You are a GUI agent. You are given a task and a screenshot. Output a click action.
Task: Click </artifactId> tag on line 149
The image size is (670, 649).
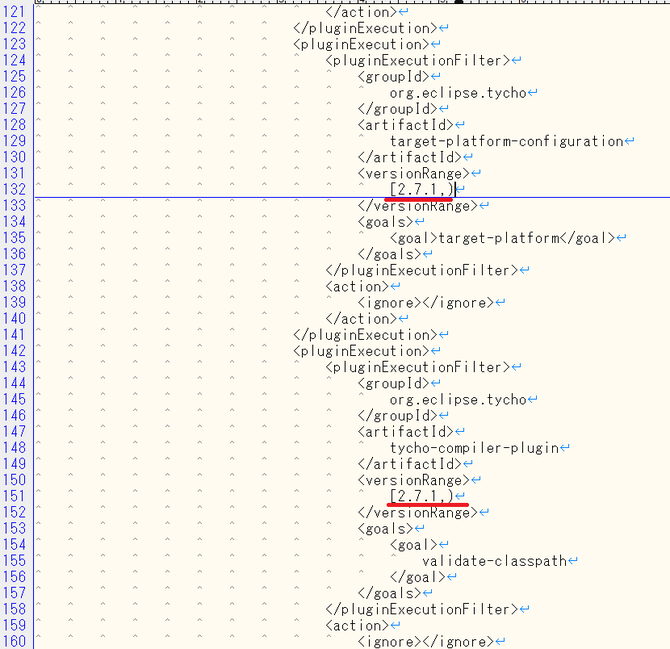(x=409, y=464)
